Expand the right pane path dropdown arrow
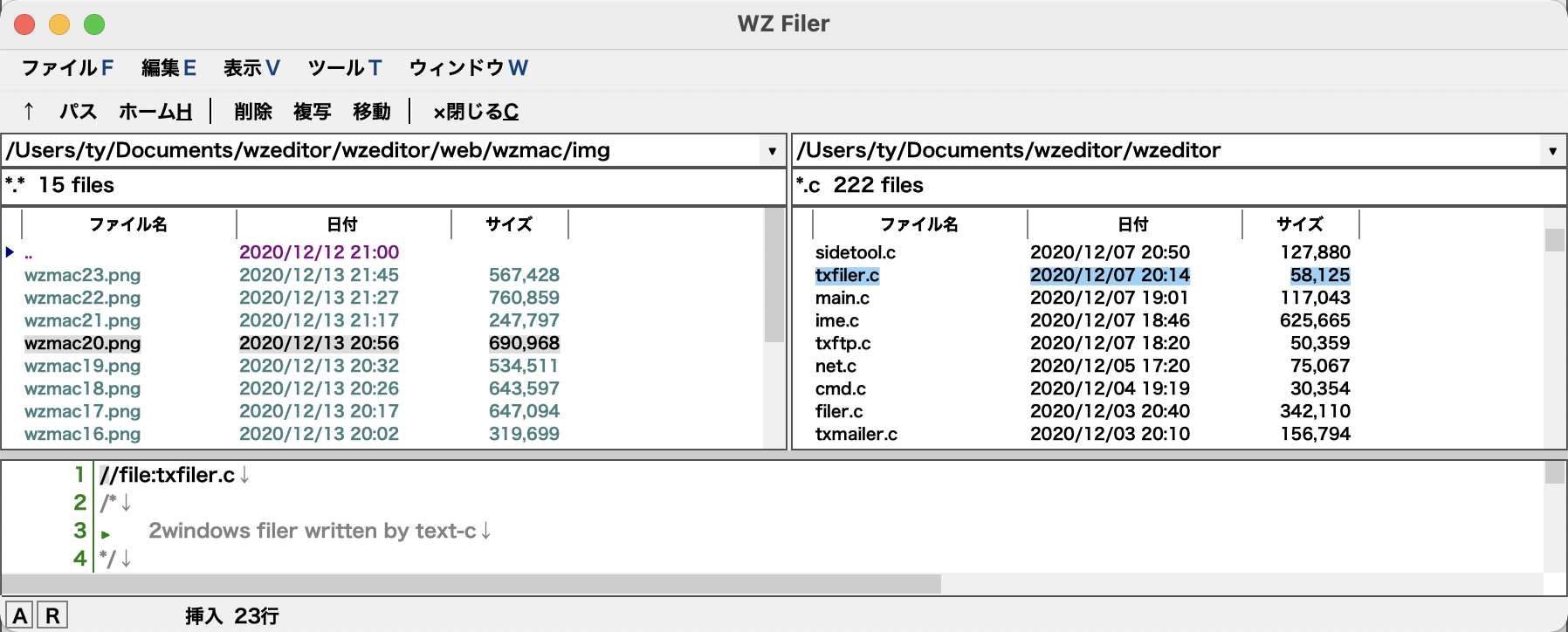The height and width of the screenshot is (632, 1568). tap(1552, 150)
